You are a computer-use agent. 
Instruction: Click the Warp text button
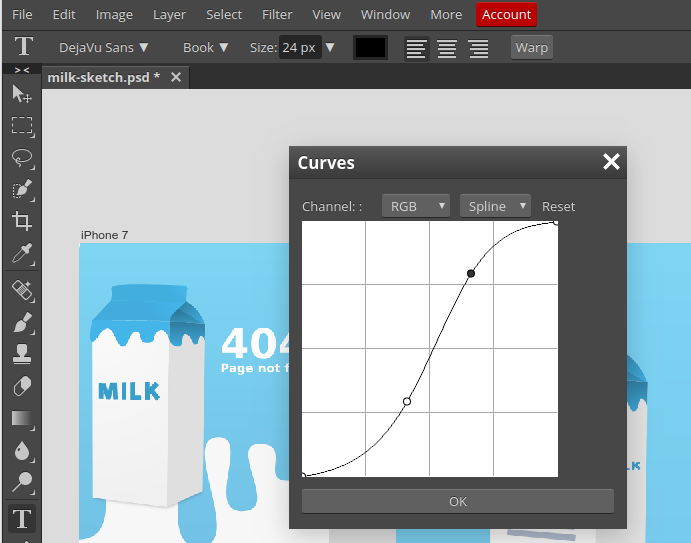pyautogui.click(x=531, y=47)
